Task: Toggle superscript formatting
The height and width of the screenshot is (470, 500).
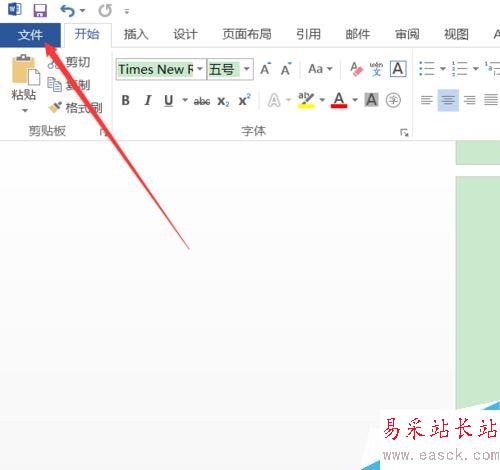Action: (x=244, y=100)
